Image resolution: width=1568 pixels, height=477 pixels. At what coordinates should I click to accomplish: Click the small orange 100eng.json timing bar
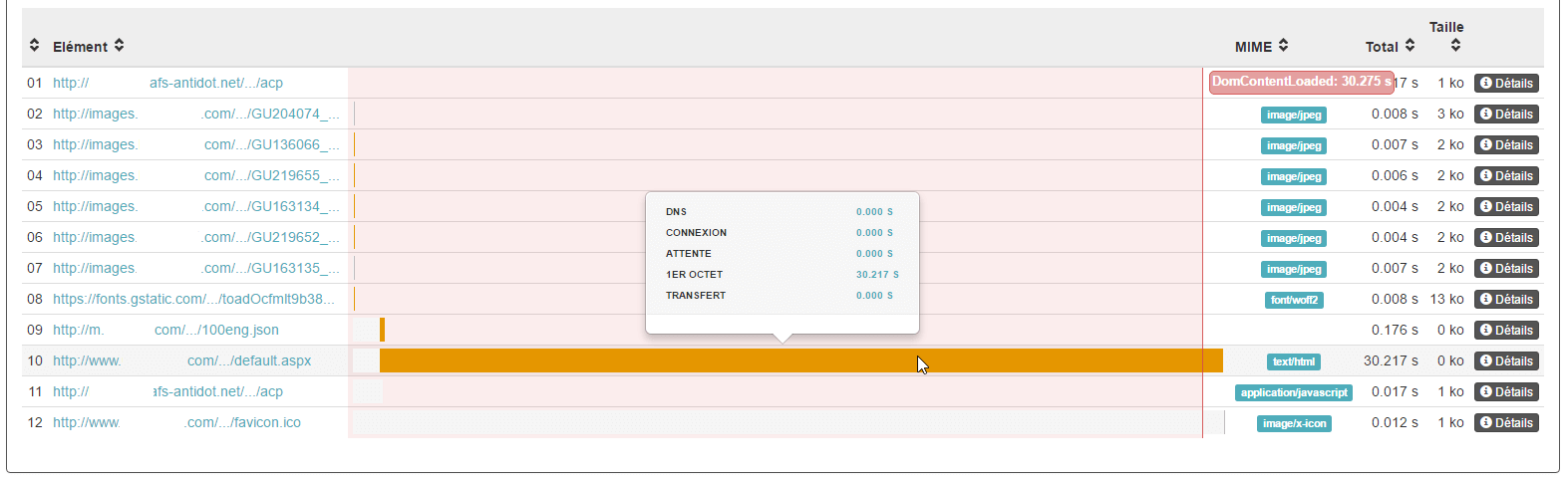pos(382,330)
